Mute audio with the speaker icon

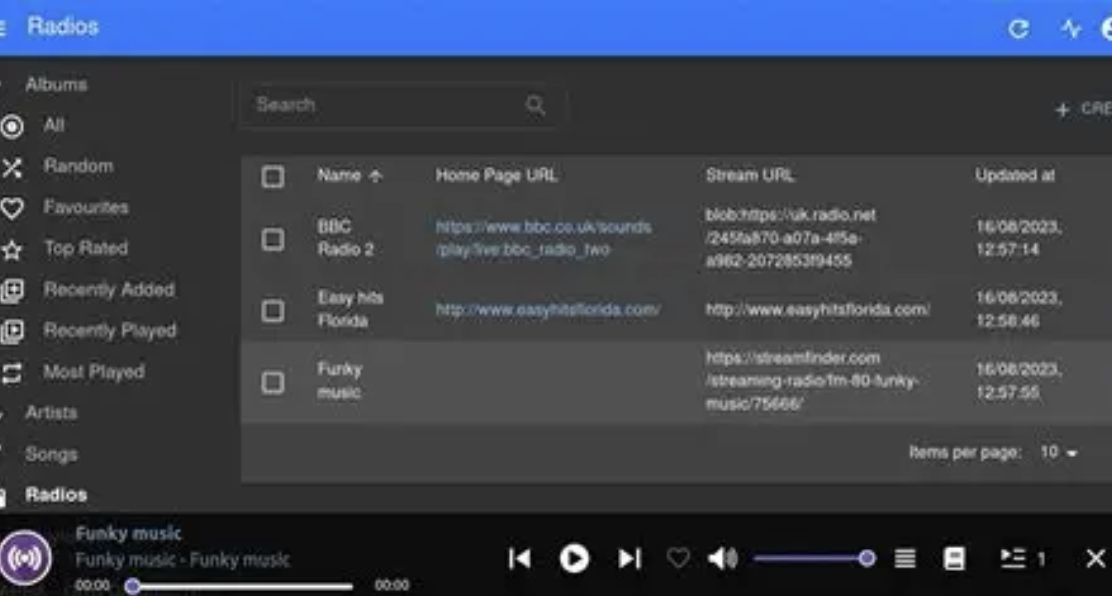point(721,559)
